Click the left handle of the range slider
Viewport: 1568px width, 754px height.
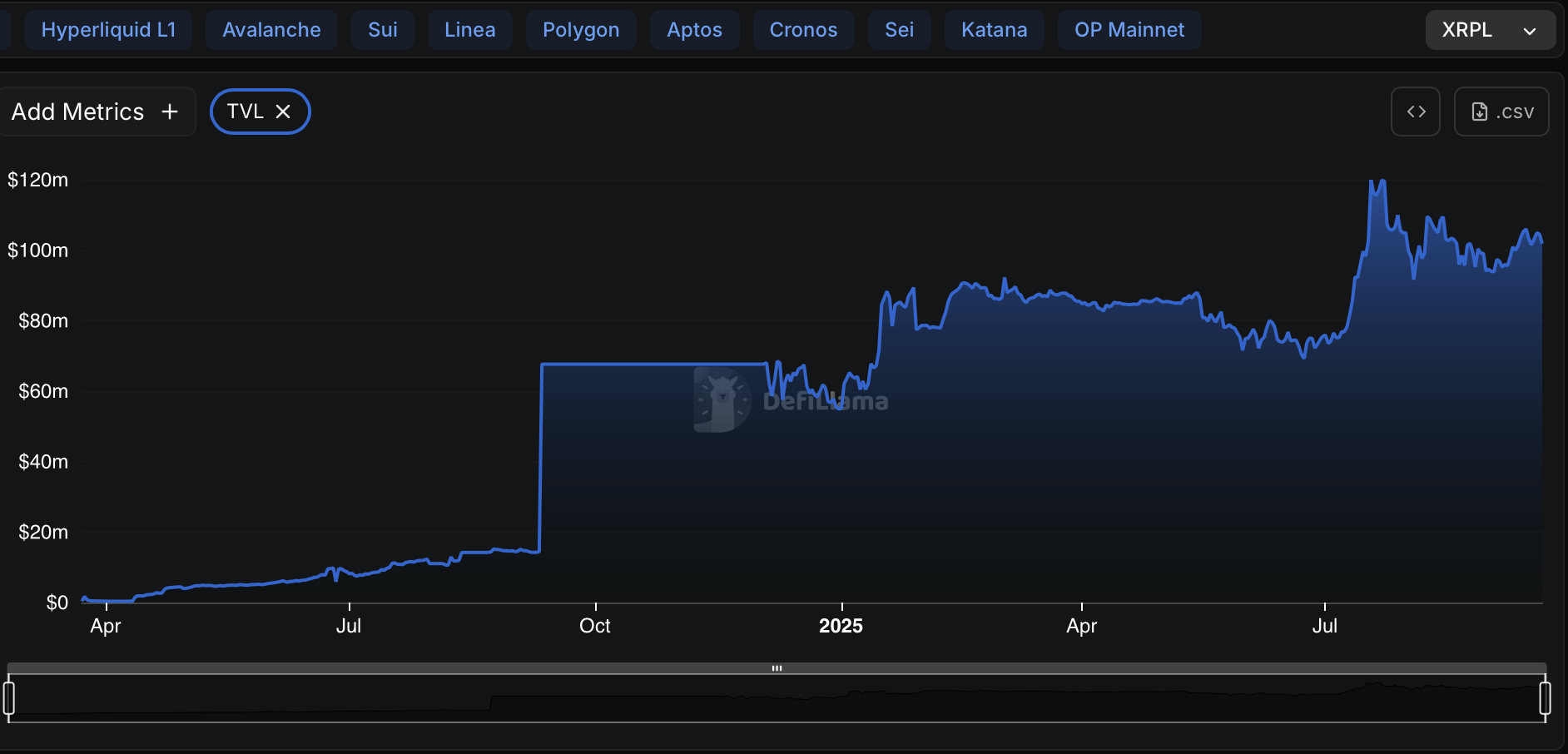pyautogui.click(x=9, y=698)
